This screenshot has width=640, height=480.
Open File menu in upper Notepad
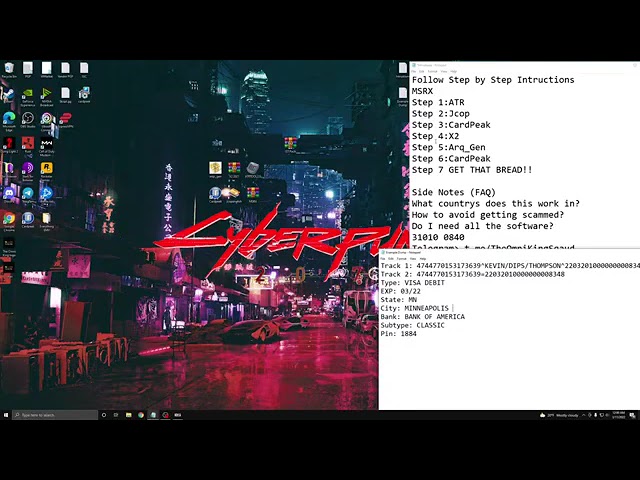coord(414,71)
